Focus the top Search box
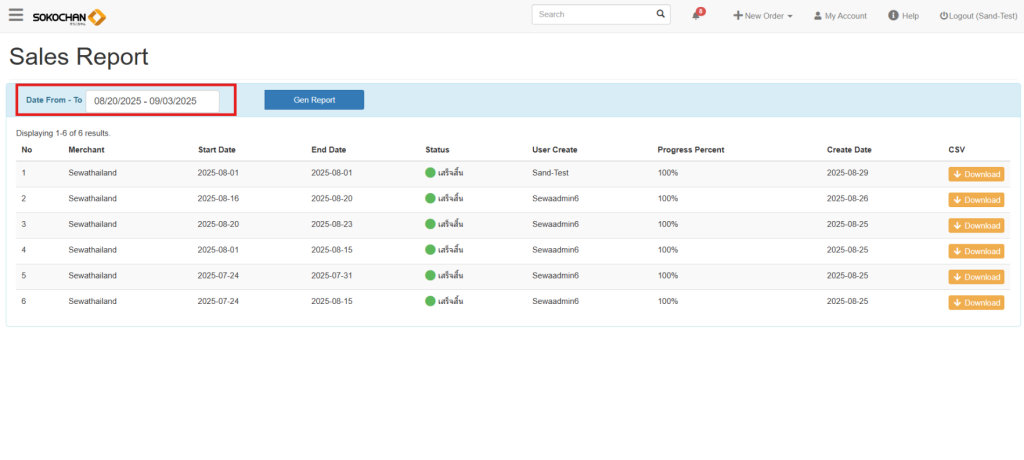 click(x=594, y=15)
